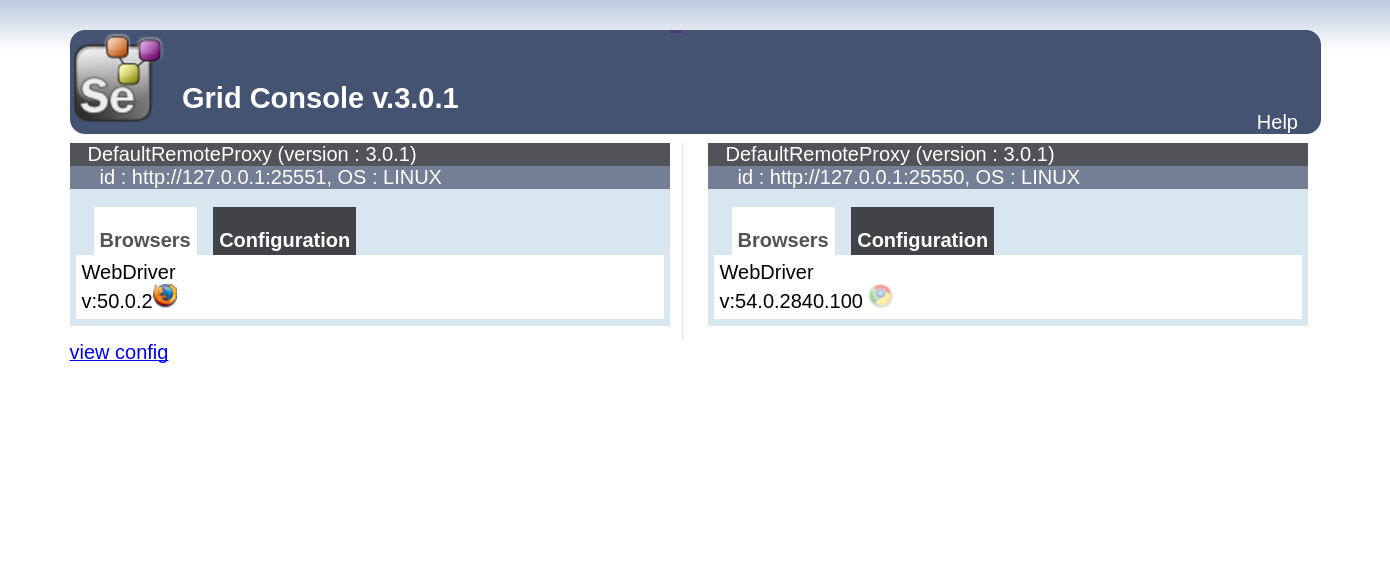Click the Firefox browser icon v:50.0.2

165,296
